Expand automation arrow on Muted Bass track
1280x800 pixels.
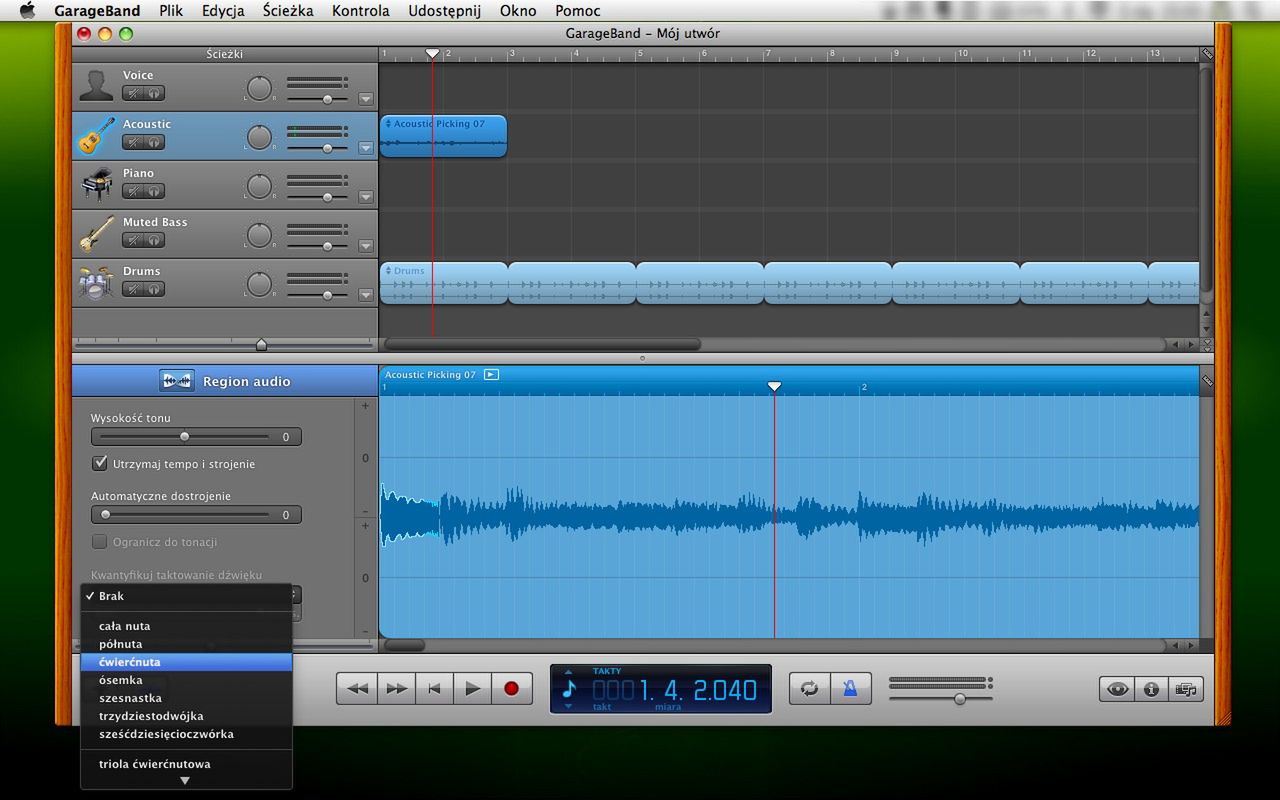[x=365, y=246]
